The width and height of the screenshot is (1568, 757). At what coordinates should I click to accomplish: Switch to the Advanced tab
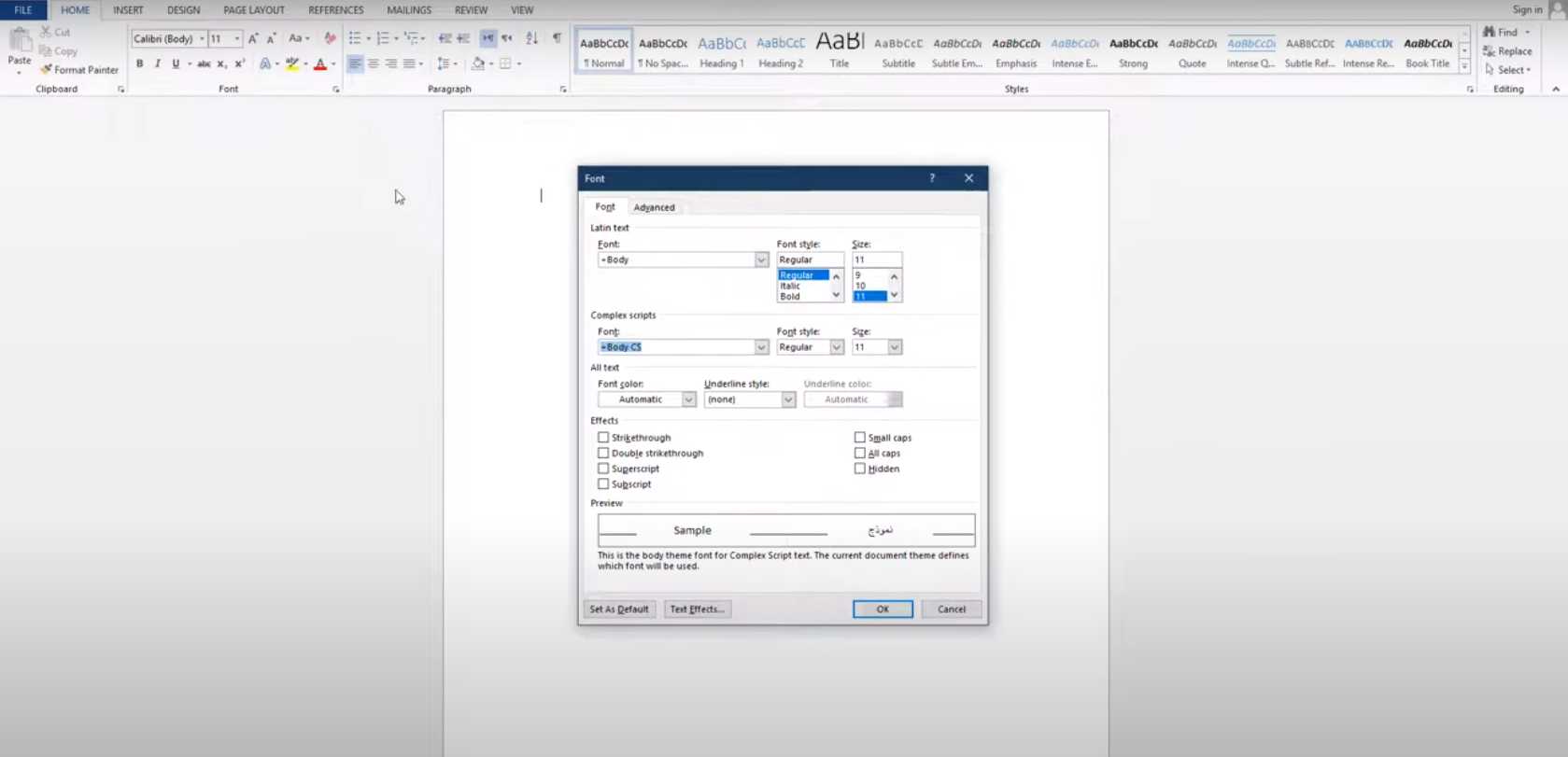point(654,207)
